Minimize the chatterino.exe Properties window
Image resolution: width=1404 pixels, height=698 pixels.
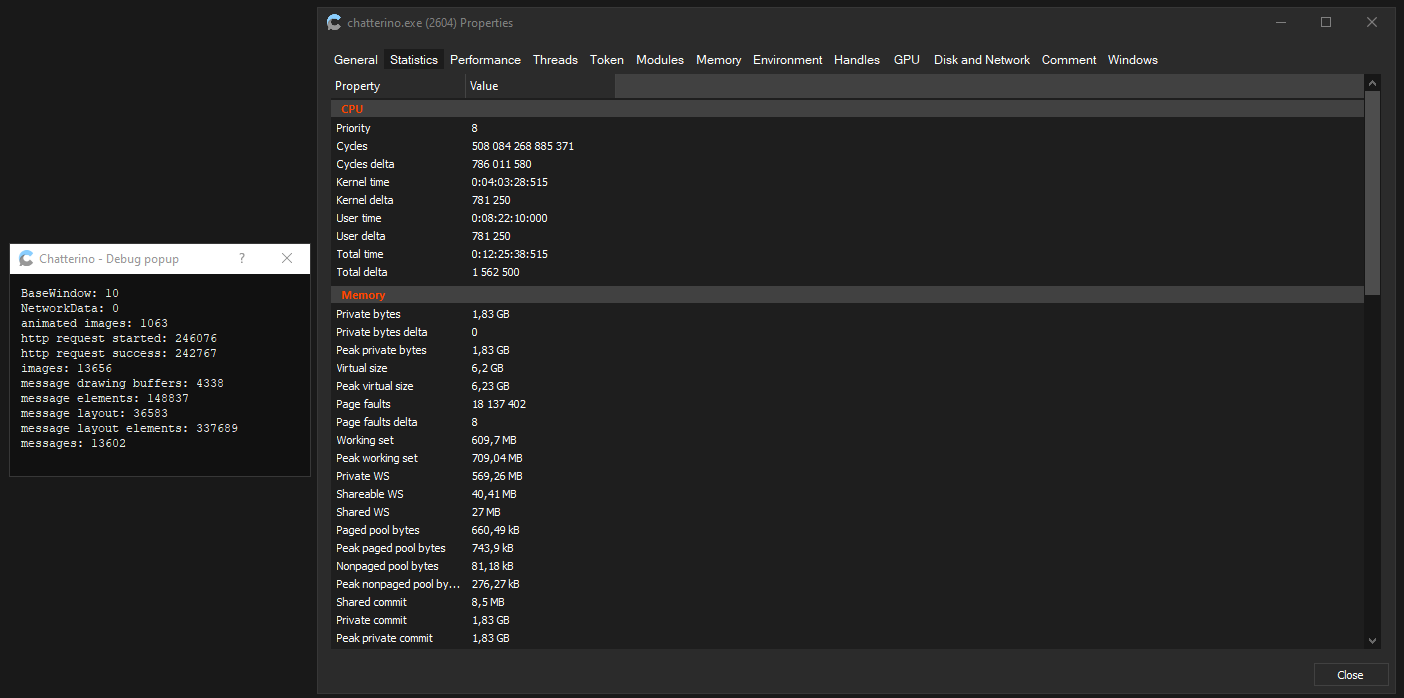coord(1280,22)
